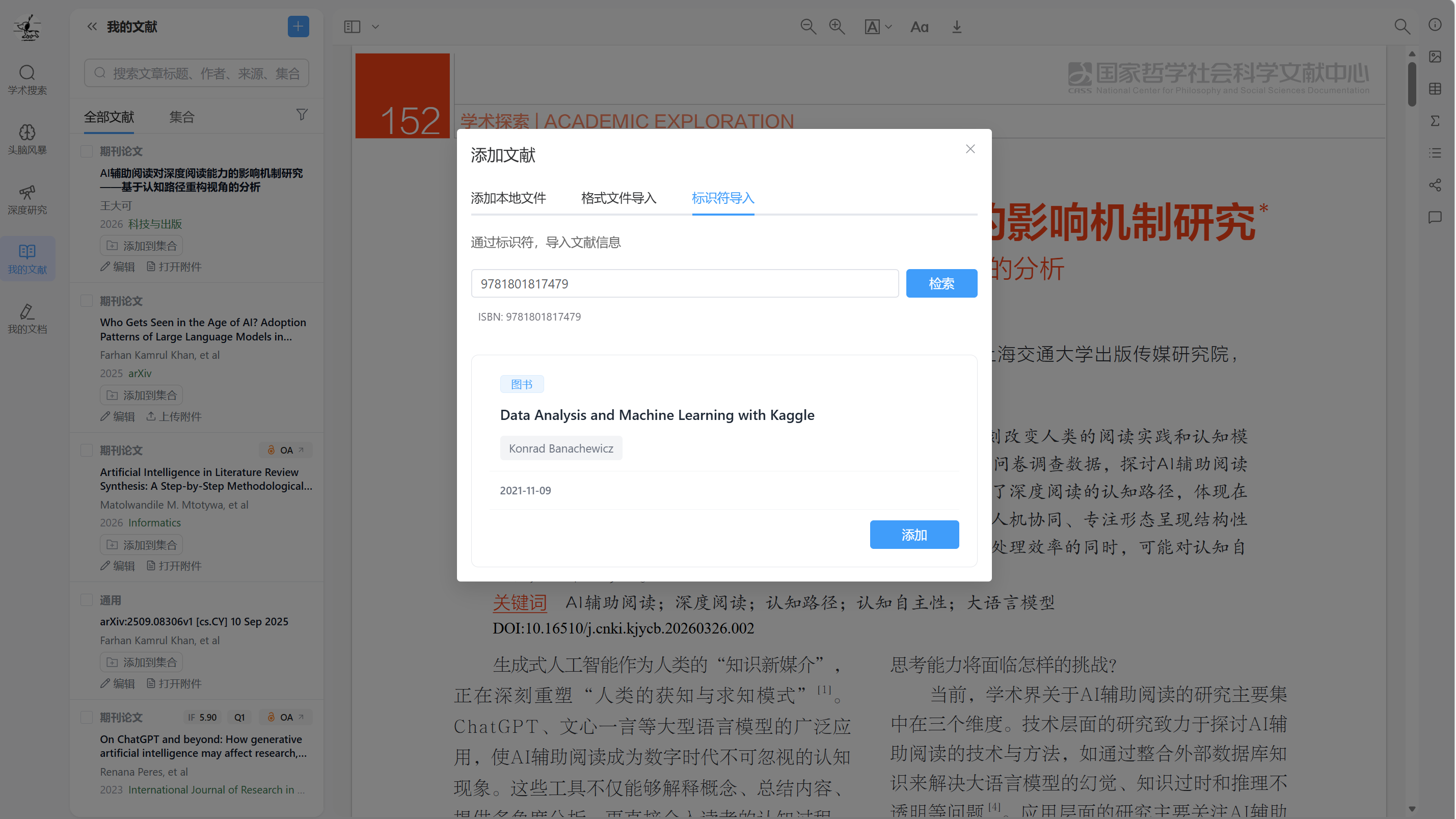Image resolution: width=1456 pixels, height=819 pixels.
Task: Click the Konrad Banachewicz author tag
Action: pos(561,448)
